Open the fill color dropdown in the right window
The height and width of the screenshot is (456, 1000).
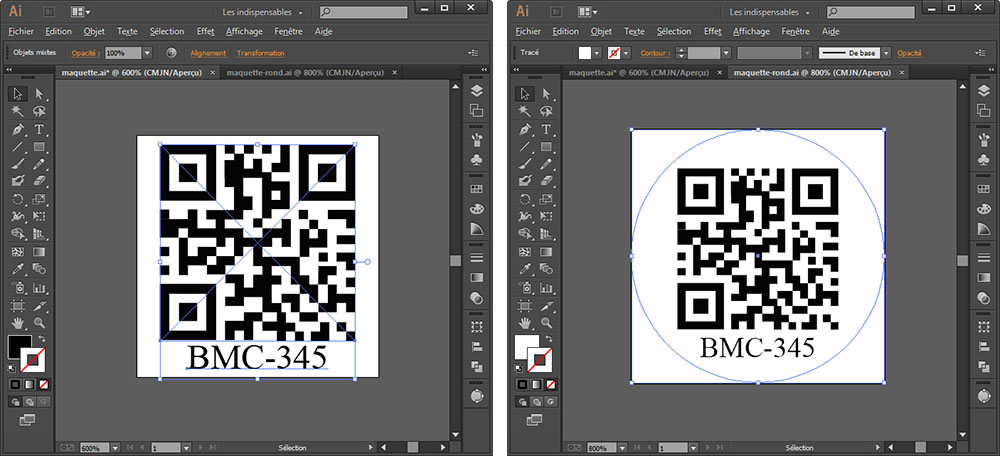click(x=597, y=53)
